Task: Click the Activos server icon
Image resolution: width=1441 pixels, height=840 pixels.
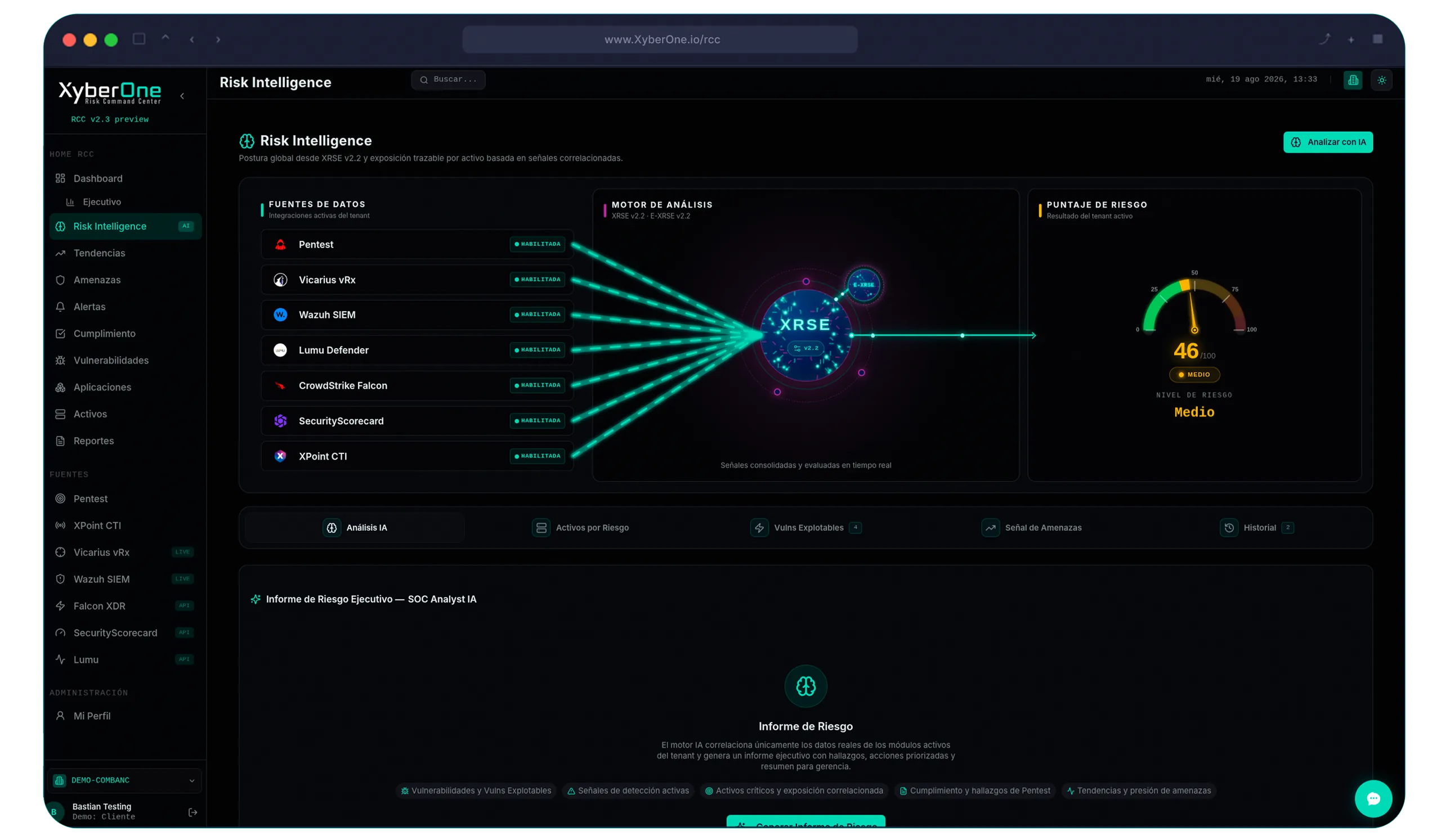Action: point(60,414)
